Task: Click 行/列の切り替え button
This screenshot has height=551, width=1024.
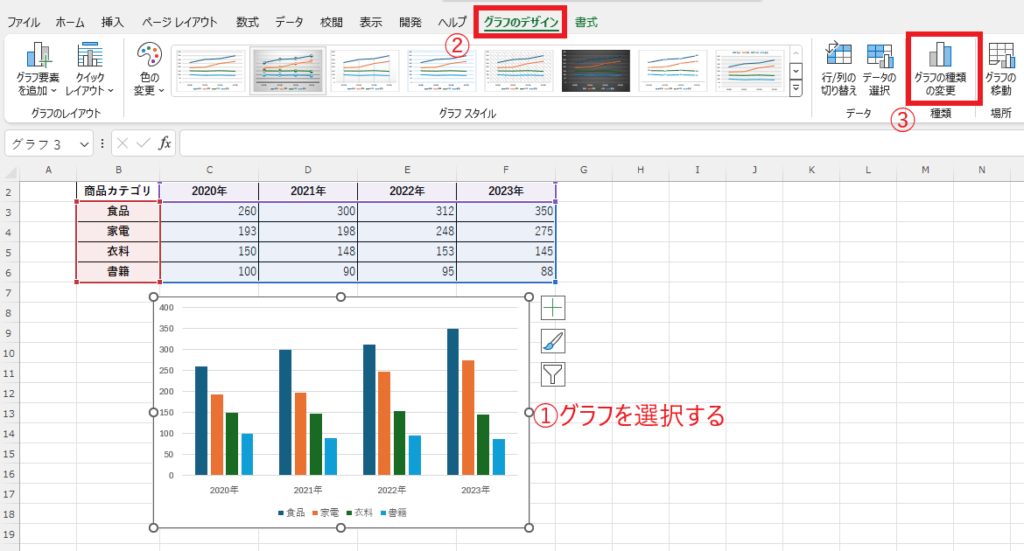Action: tap(839, 69)
